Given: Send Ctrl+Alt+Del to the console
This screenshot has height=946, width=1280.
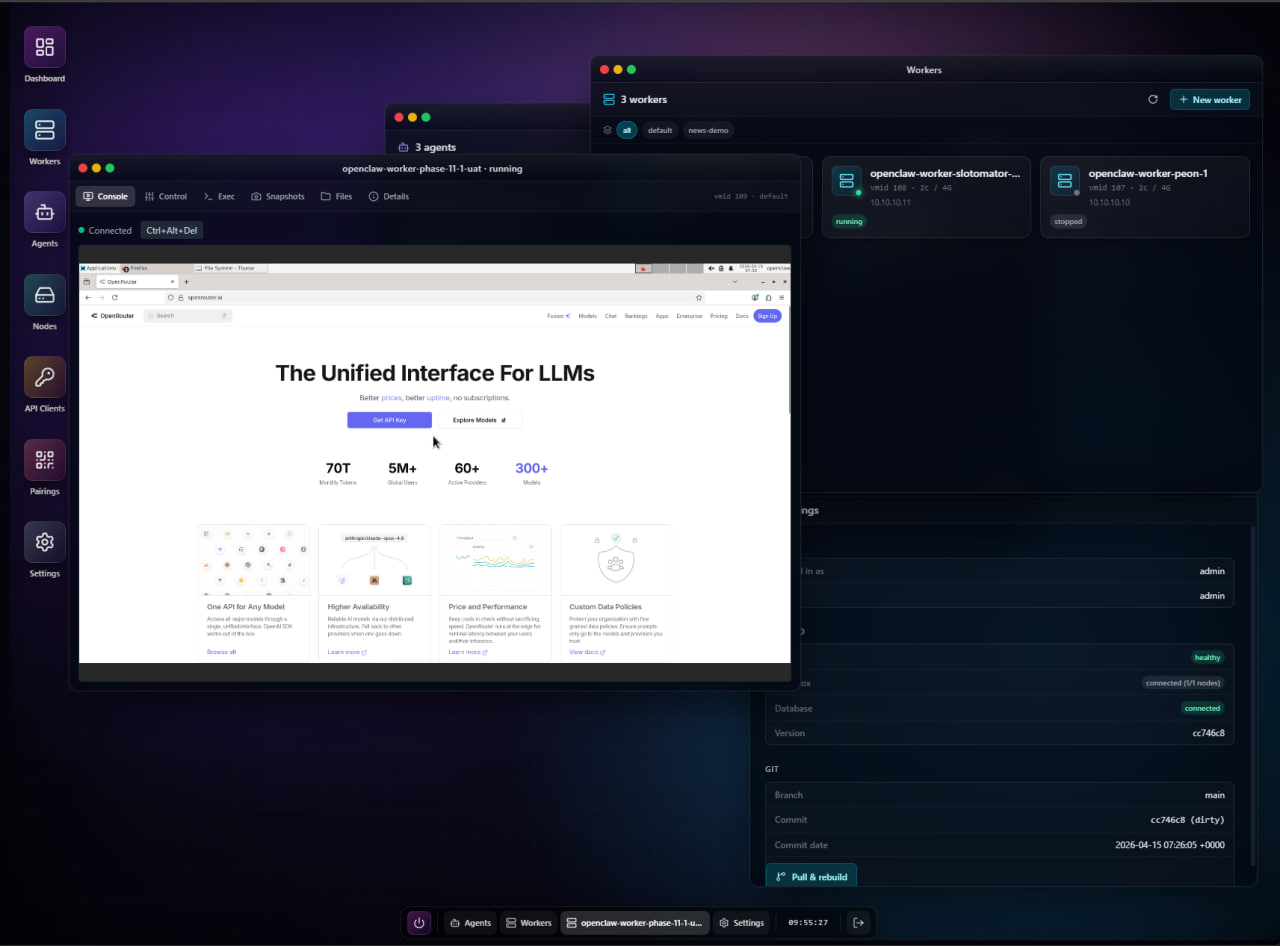Looking at the screenshot, I should pos(172,230).
